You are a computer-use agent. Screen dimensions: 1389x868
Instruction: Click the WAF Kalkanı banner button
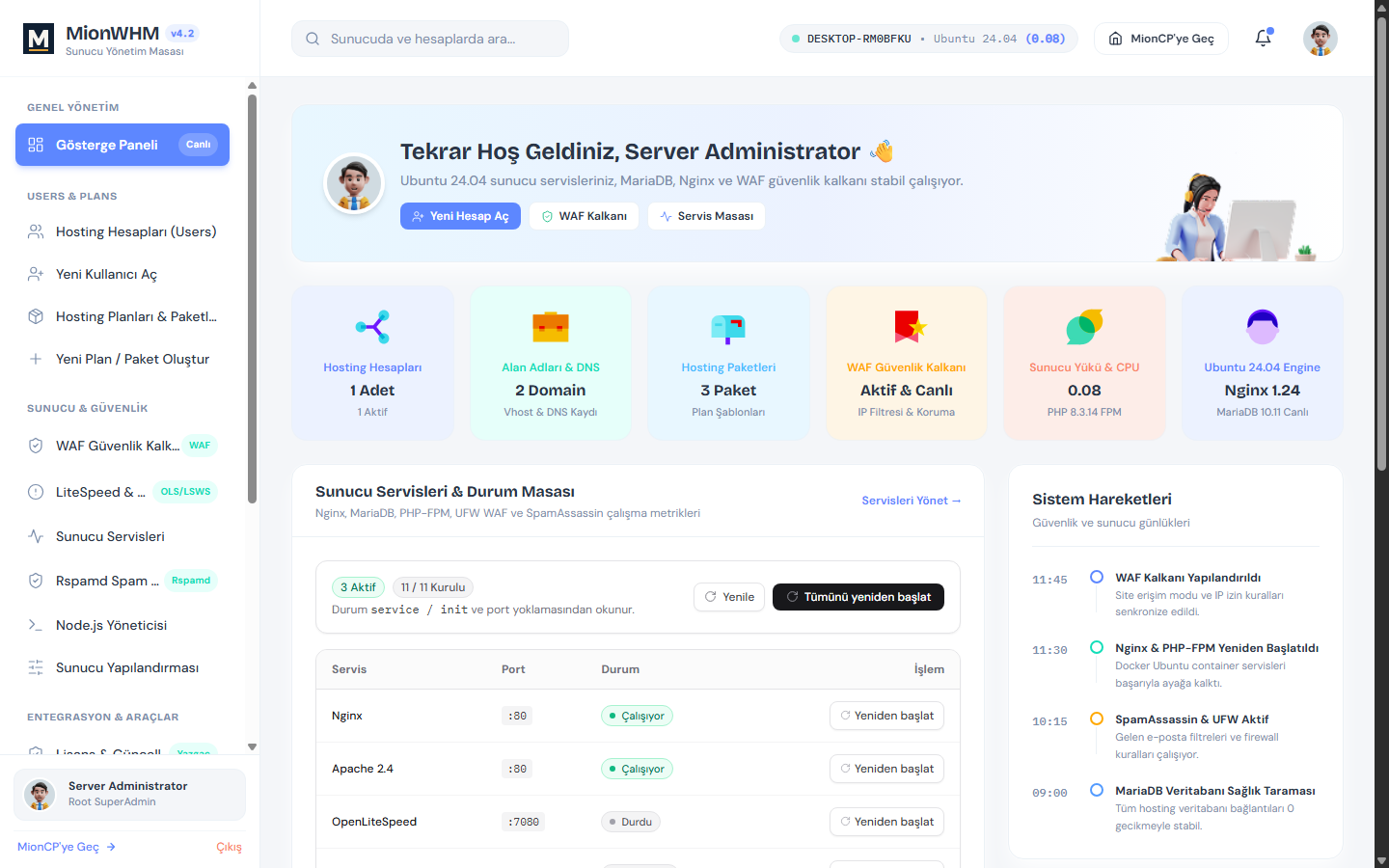point(585,216)
